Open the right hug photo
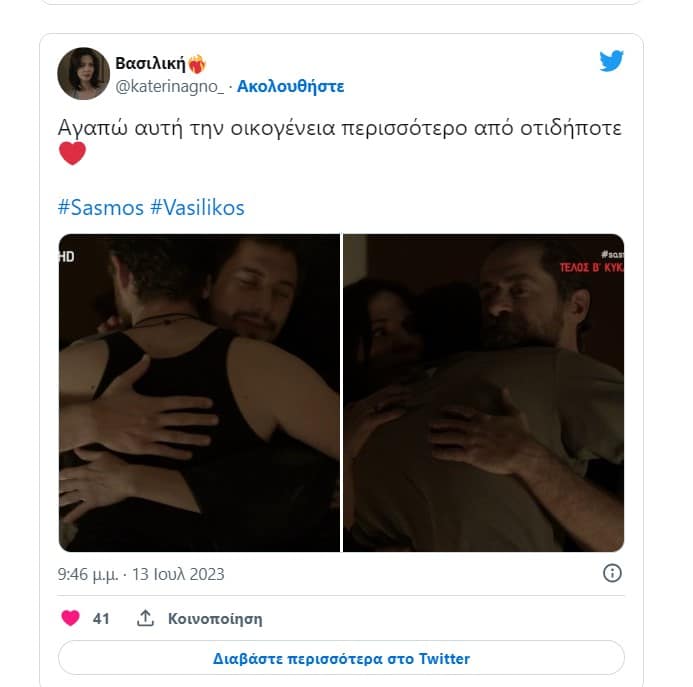693x687 pixels. coord(484,393)
